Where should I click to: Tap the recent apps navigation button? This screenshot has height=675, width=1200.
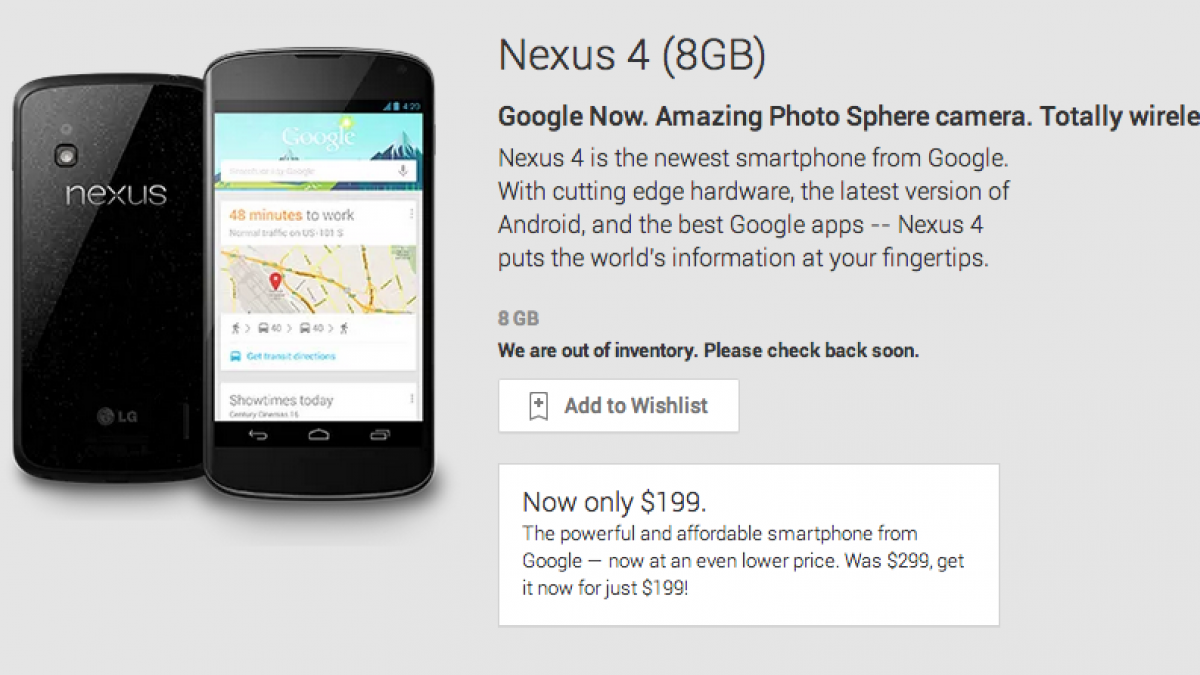(x=379, y=435)
